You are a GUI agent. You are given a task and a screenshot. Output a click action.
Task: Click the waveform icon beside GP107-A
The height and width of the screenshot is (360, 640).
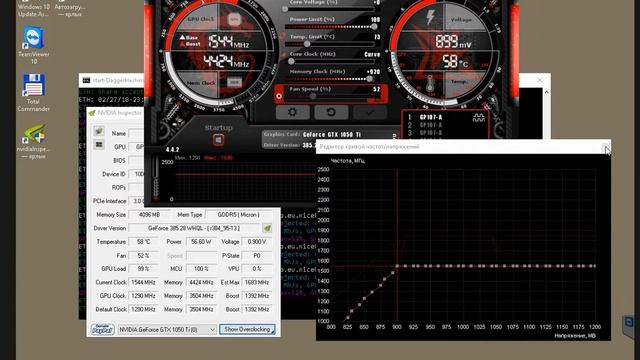pyautogui.click(x=478, y=118)
